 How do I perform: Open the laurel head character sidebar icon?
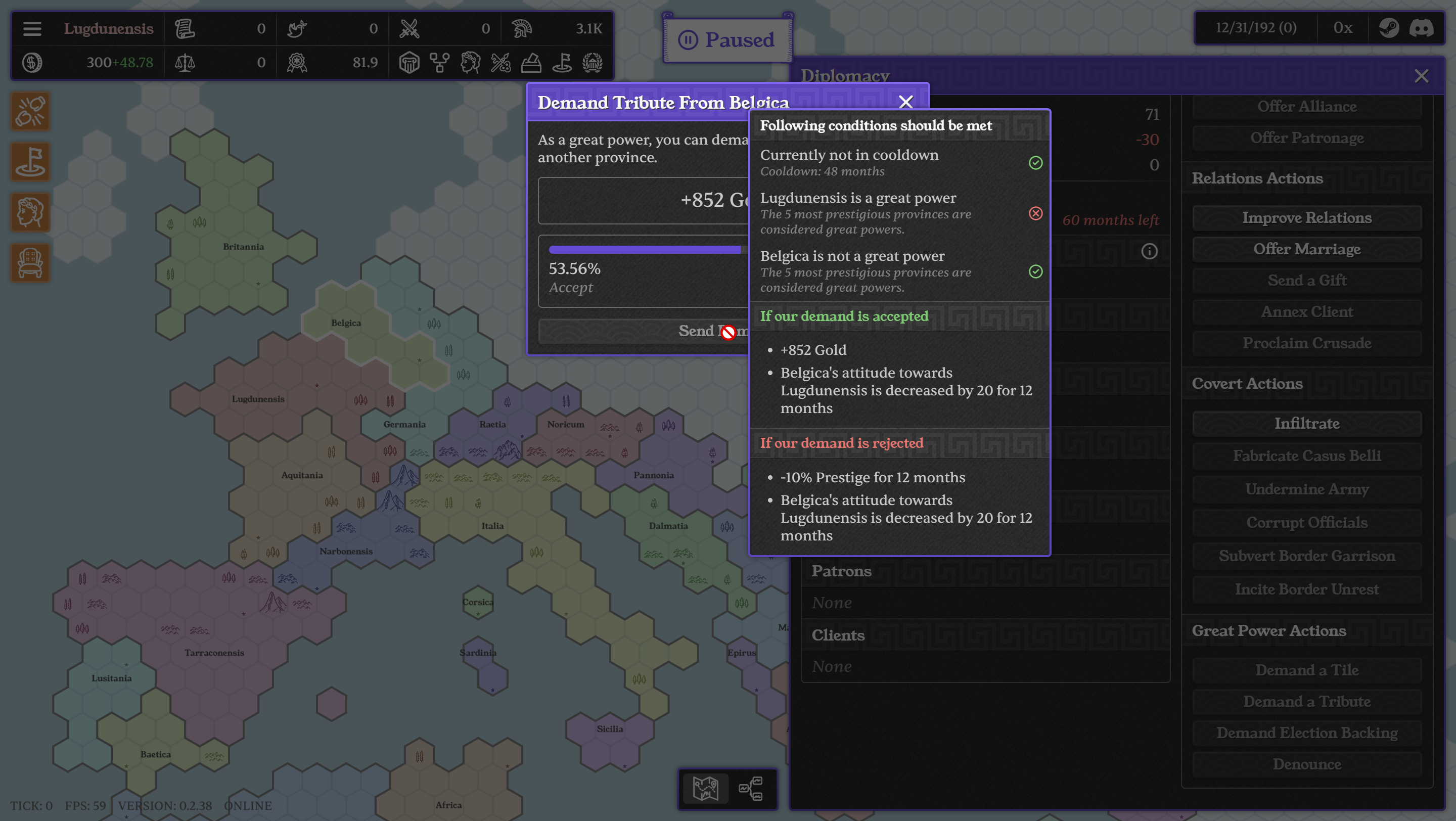tap(30, 212)
